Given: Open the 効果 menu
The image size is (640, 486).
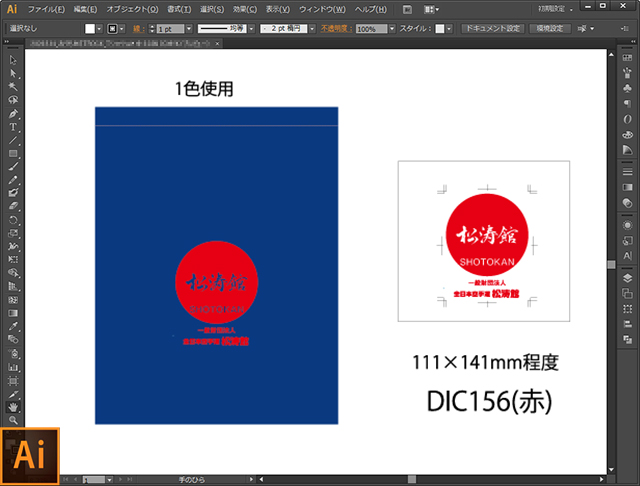Looking at the screenshot, I should coord(245,9).
